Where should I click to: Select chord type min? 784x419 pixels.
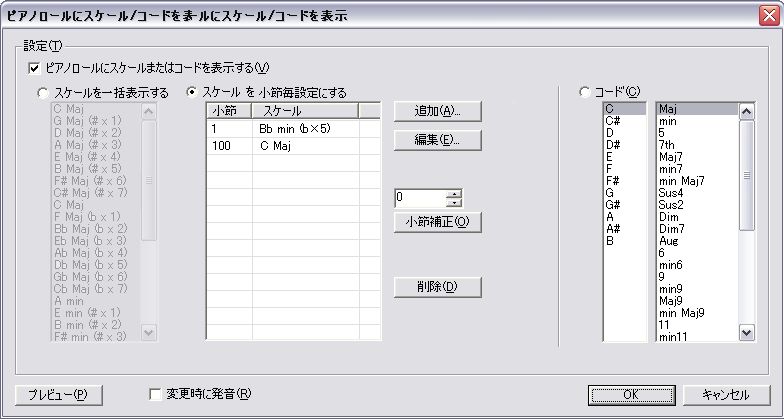(x=698, y=121)
